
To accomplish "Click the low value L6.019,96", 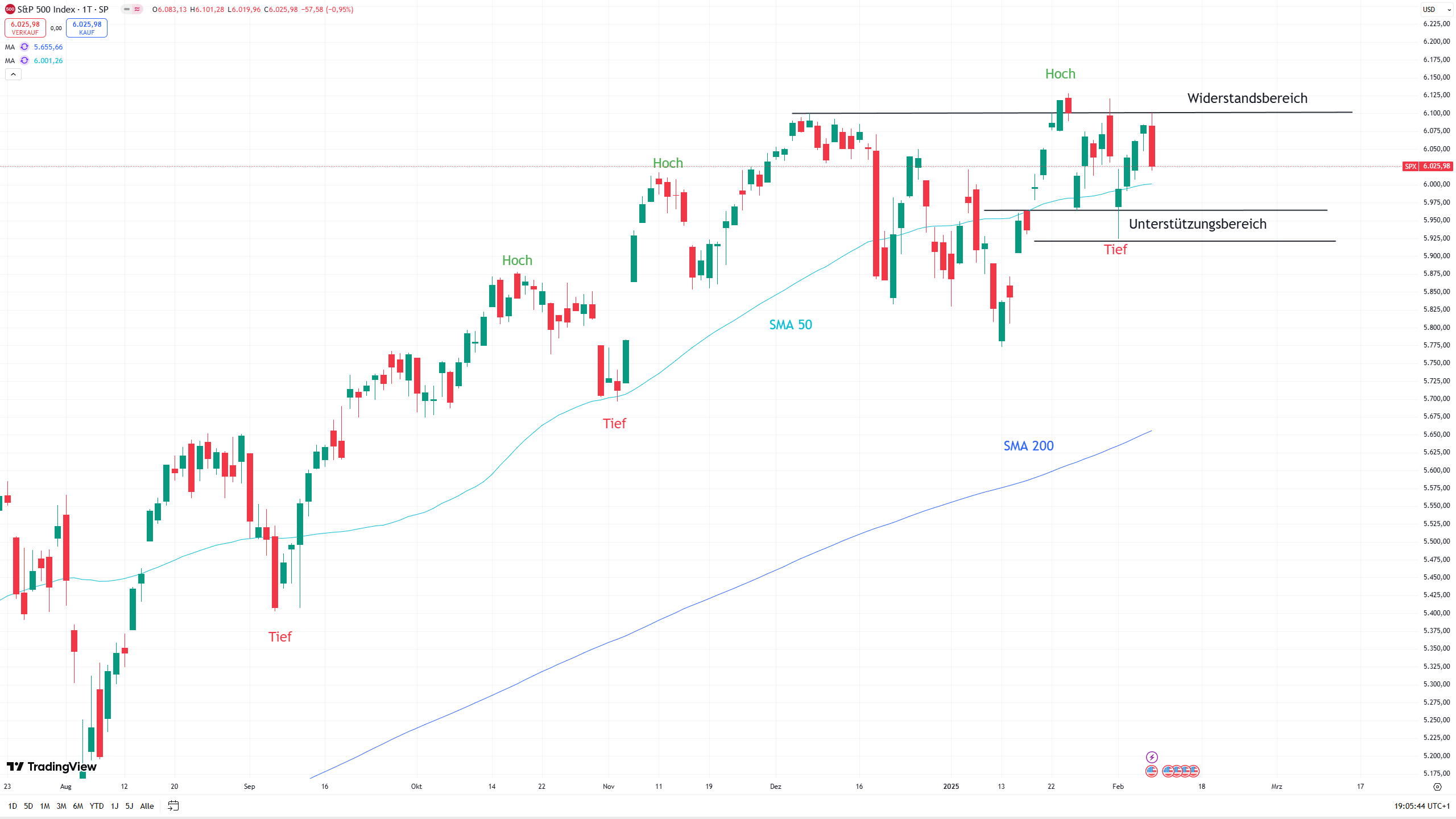I will [244, 10].
